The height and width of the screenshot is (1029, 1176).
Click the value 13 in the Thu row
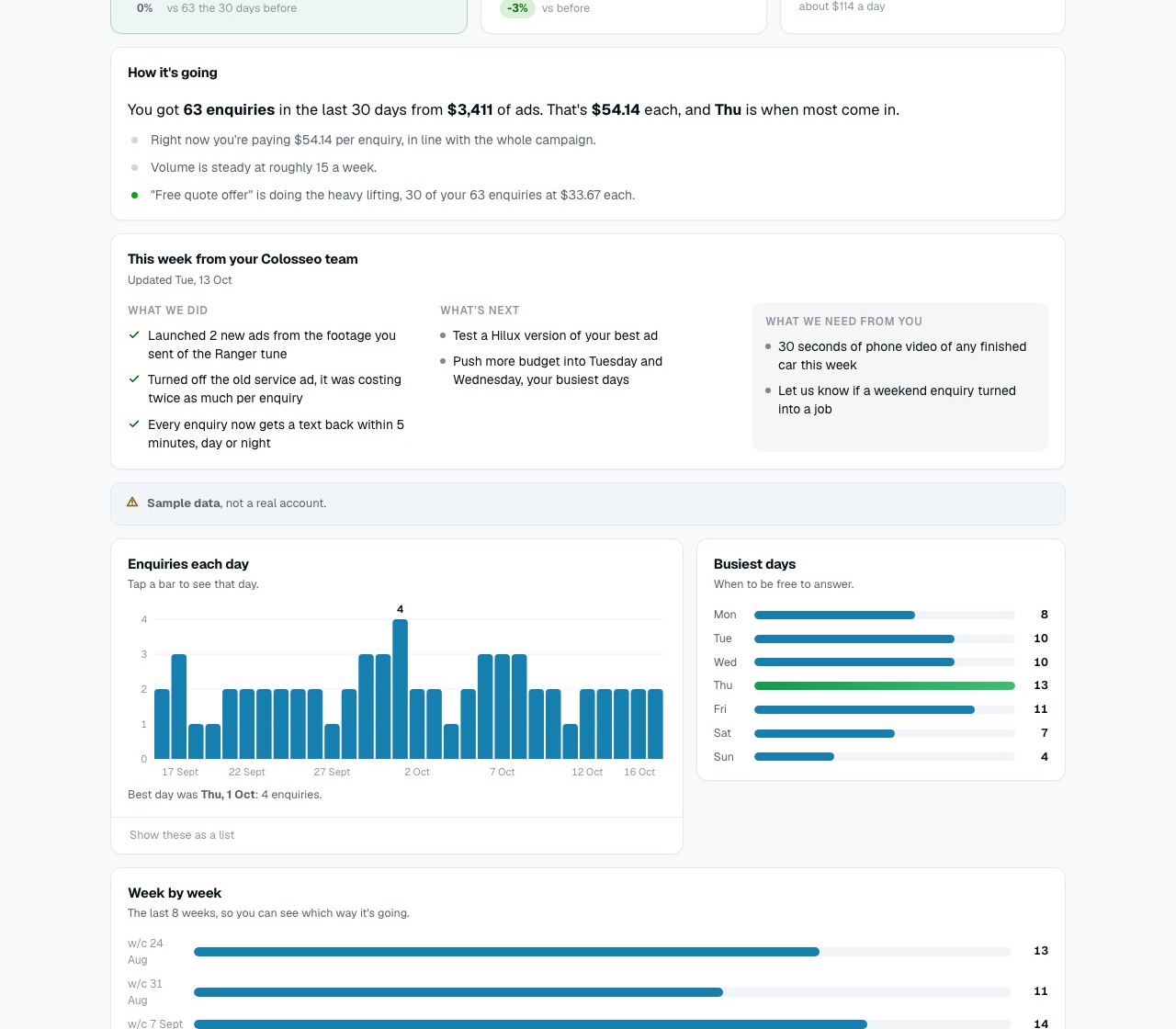1041,685
